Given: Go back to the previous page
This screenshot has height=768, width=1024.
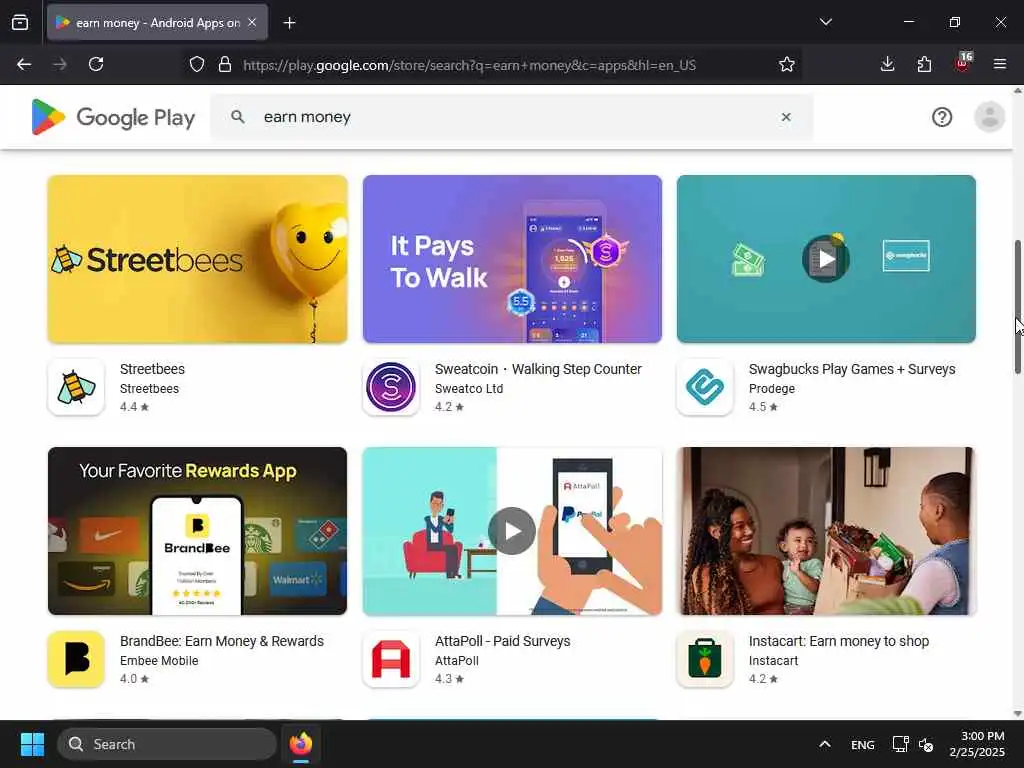Looking at the screenshot, I should [x=24, y=64].
